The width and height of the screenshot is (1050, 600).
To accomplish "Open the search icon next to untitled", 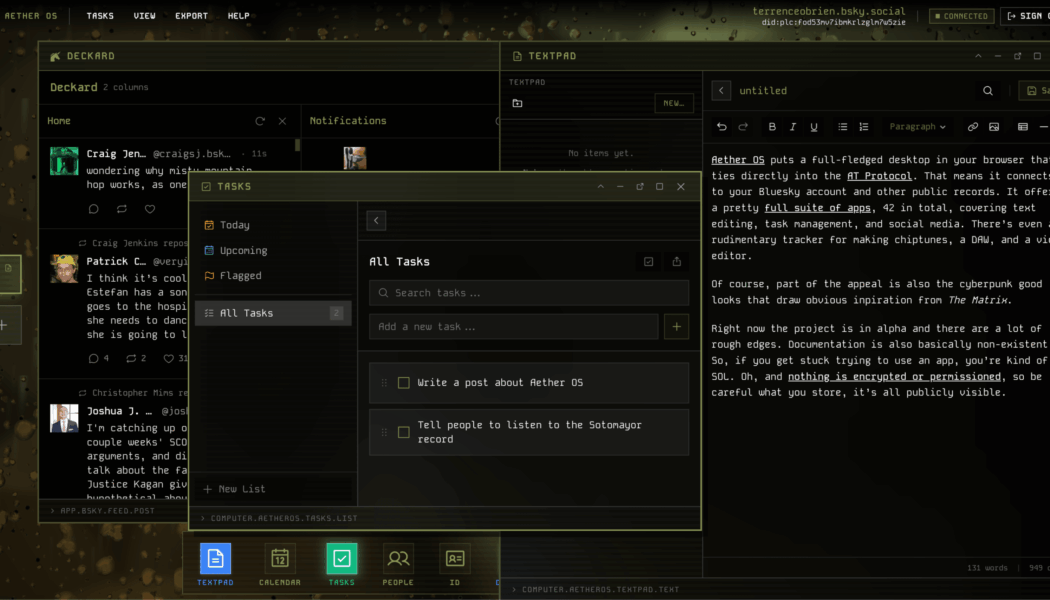I will pos(987,90).
